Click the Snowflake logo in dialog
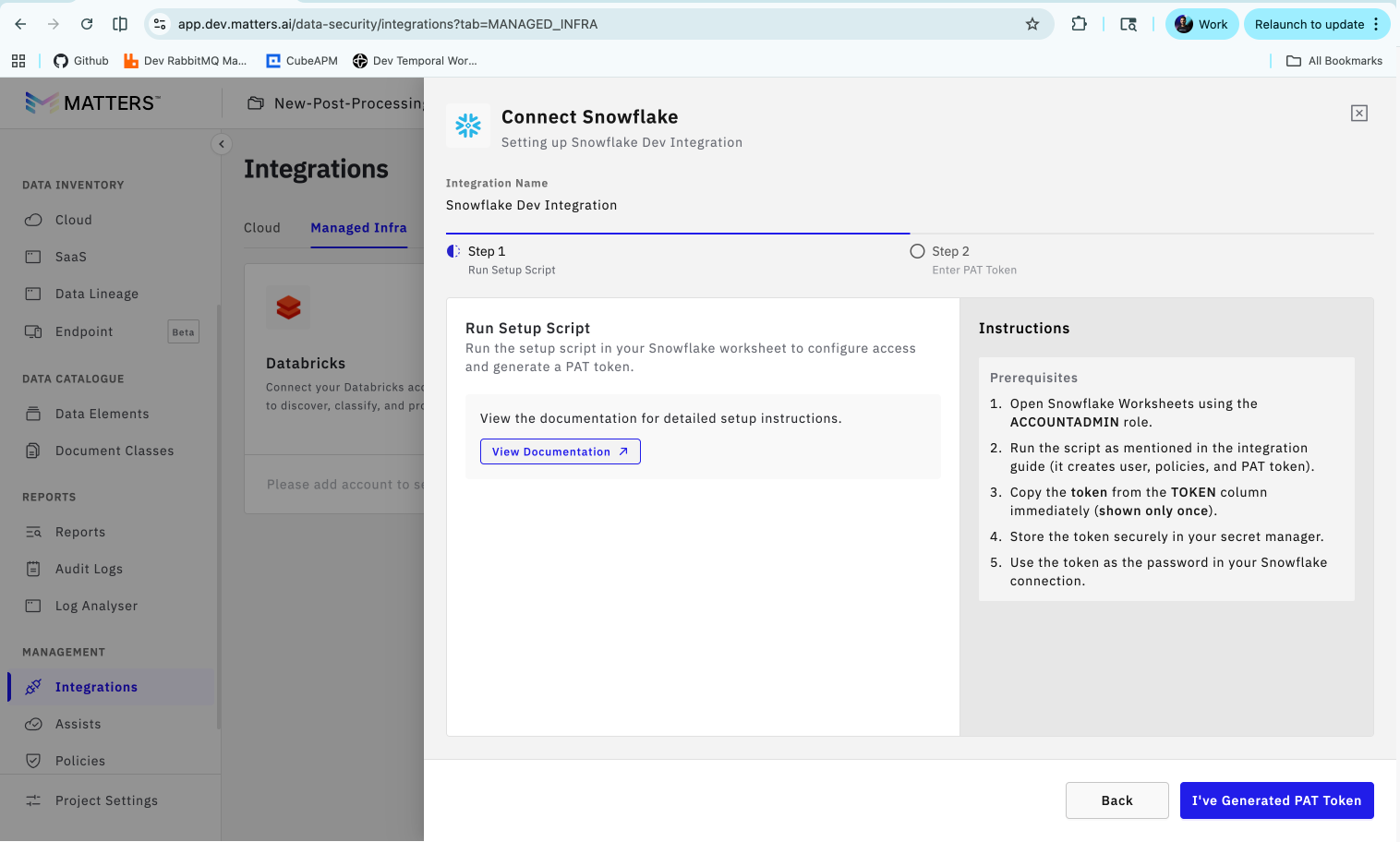 coord(468,126)
